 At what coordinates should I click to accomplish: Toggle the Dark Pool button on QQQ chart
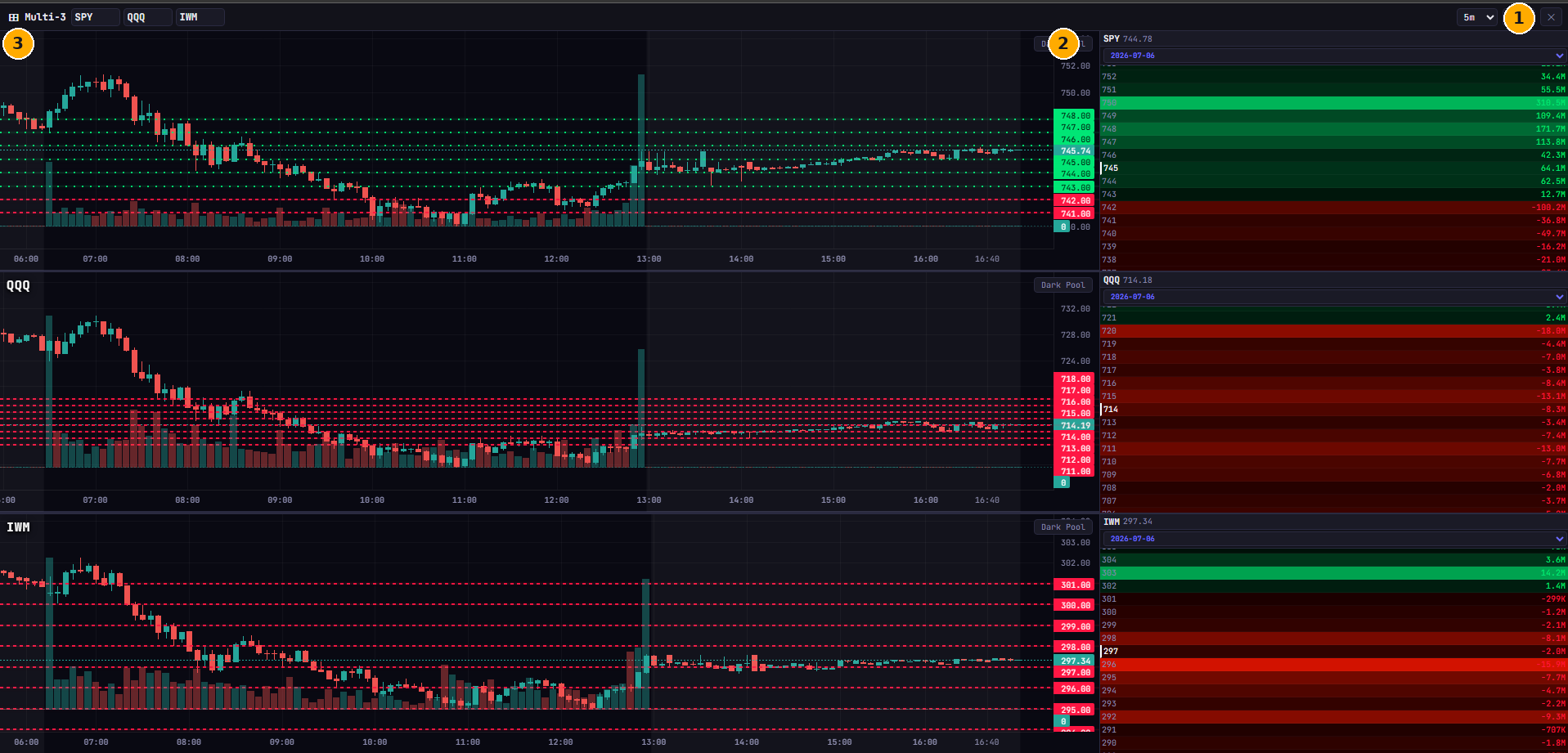coord(1063,285)
